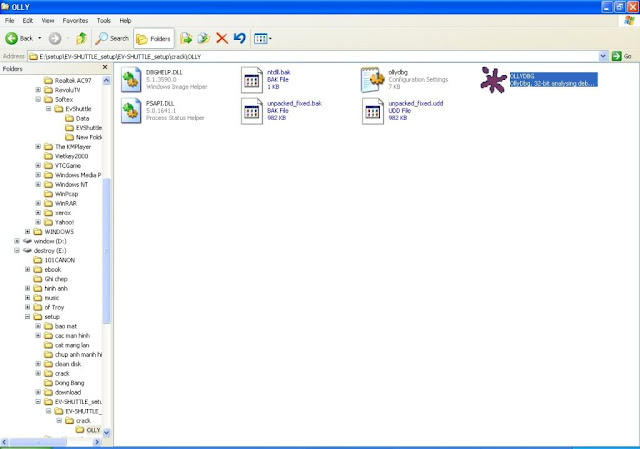Click horizontal scrollbar left arrow in Folders
This screenshot has width=640, height=449.
tap(4, 442)
